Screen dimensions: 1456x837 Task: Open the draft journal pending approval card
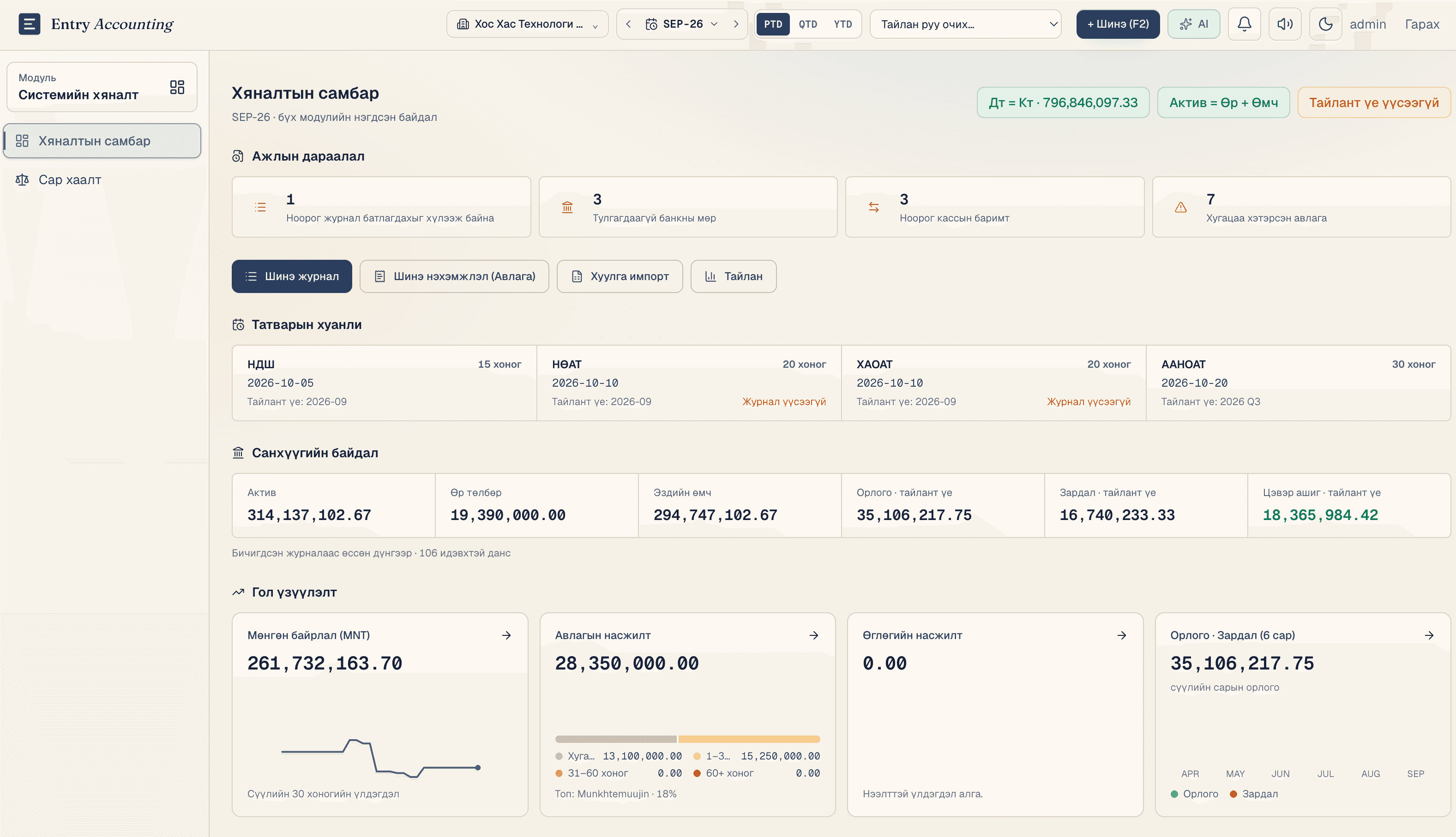pos(381,207)
